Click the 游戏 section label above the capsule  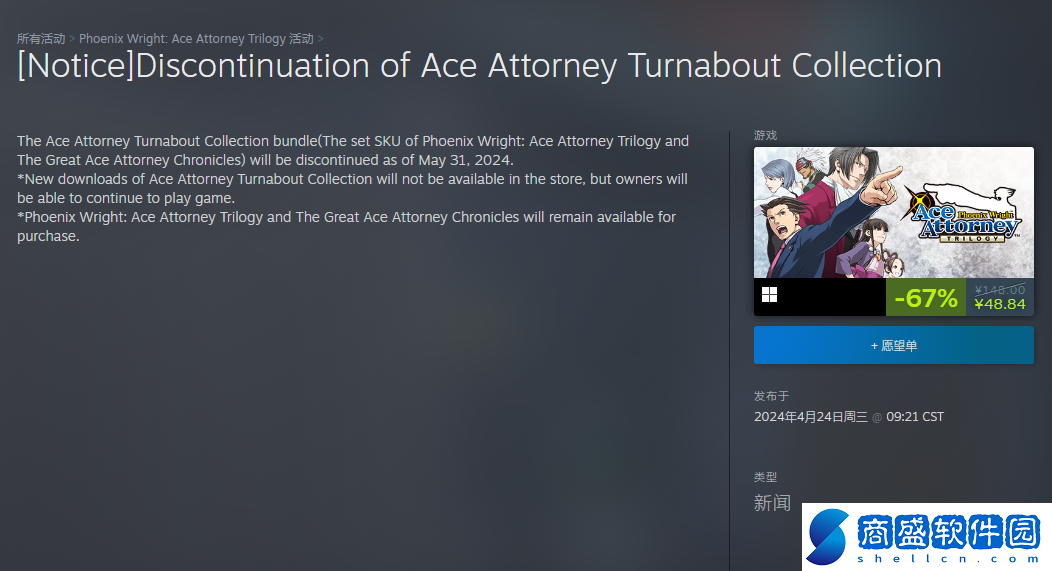765,135
